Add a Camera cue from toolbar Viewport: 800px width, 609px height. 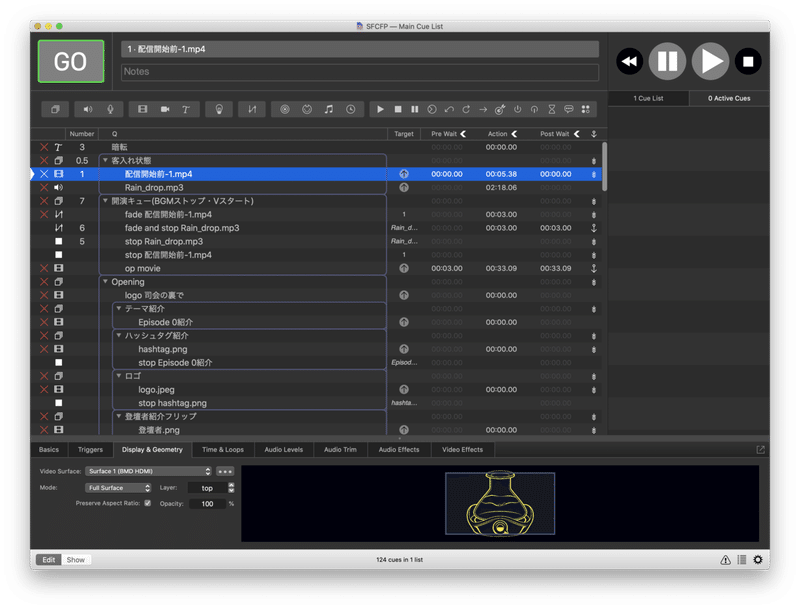coord(165,109)
